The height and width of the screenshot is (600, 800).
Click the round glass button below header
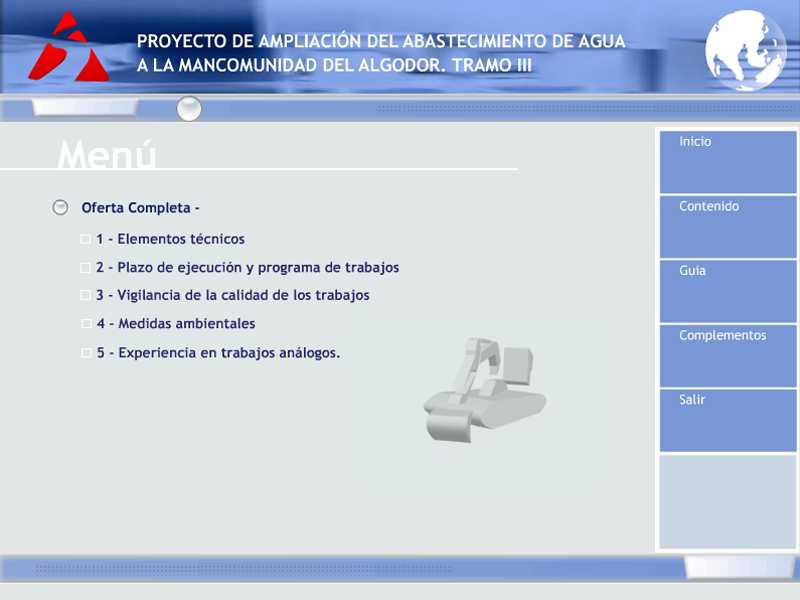click(189, 109)
